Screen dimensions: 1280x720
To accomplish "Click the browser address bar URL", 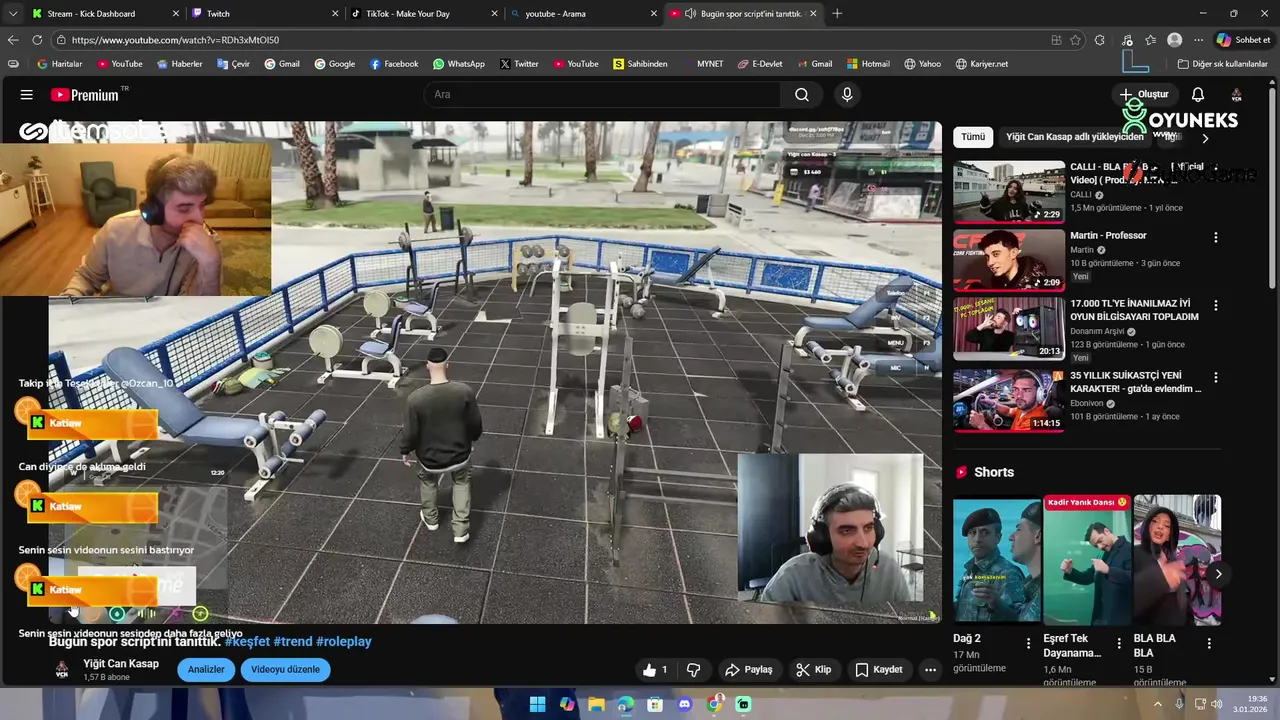I will (x=175, y=40).
